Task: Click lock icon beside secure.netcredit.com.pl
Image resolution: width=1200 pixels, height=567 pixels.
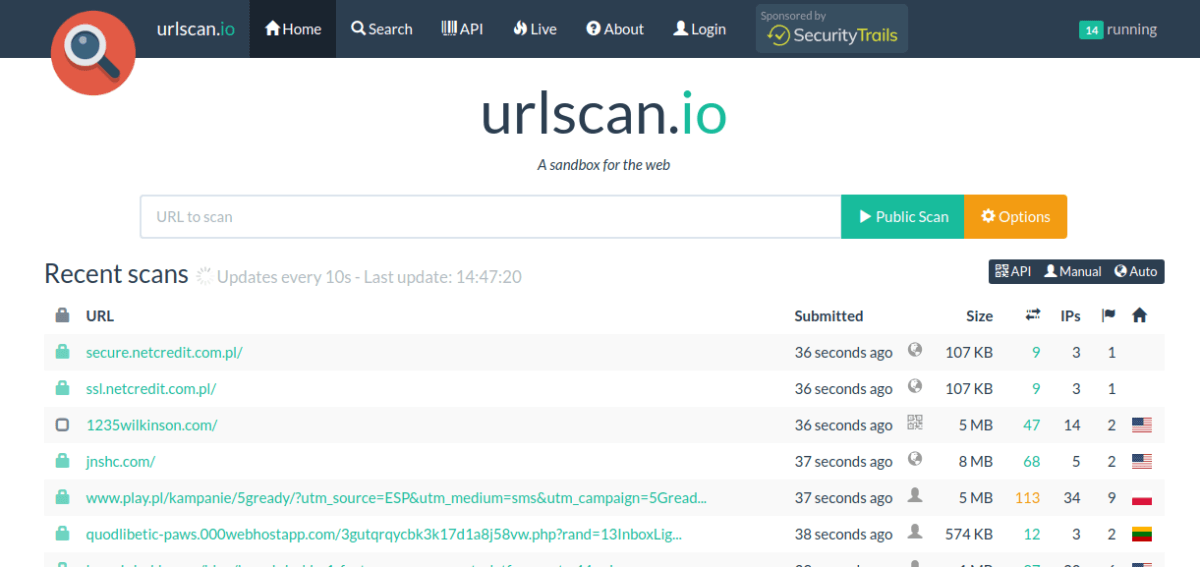Action: (62, 351)
